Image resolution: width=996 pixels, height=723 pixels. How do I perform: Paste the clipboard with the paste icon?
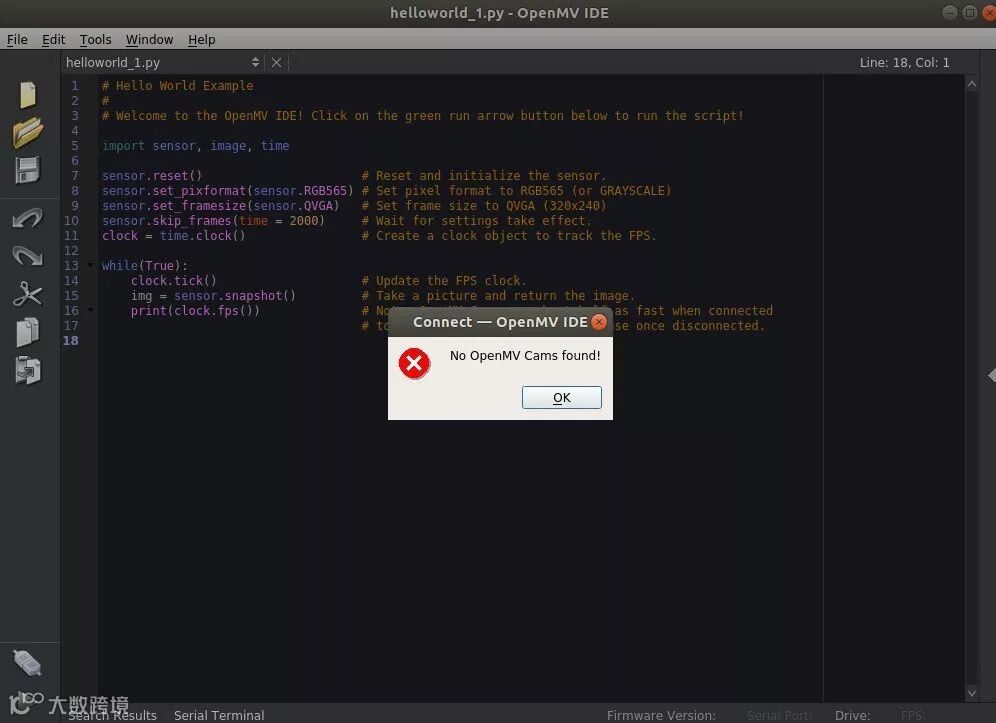click(28, 370)
